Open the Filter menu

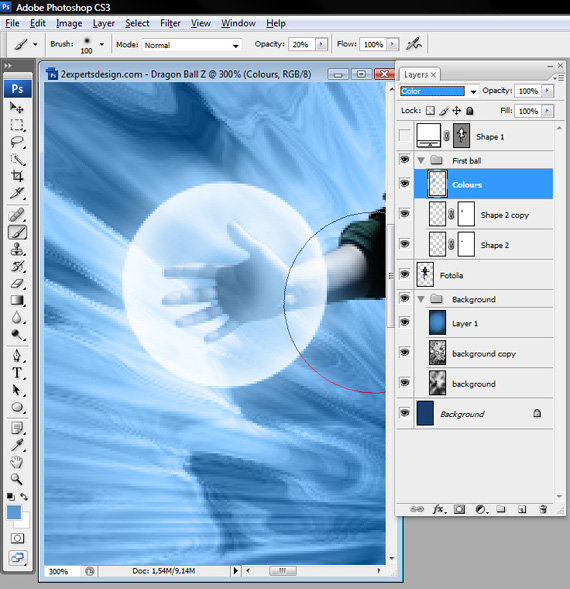tap(170, 23)
